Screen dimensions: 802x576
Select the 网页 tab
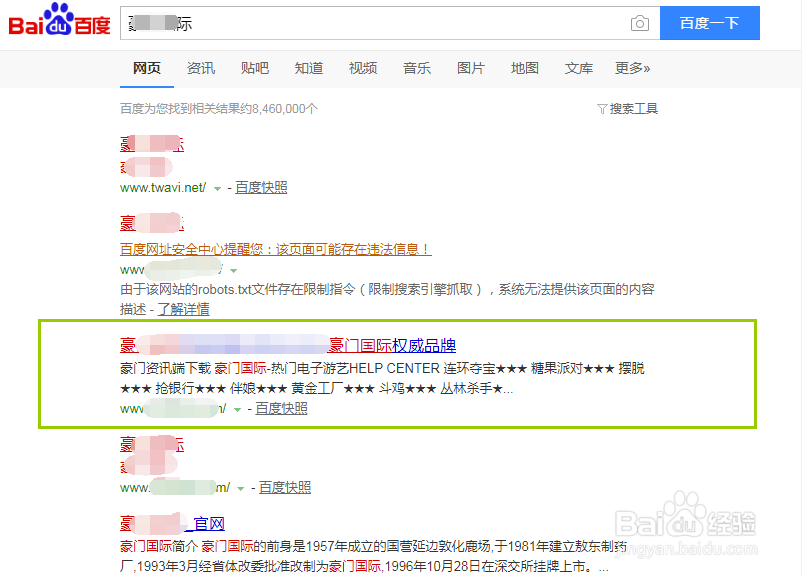click(147, 68)
